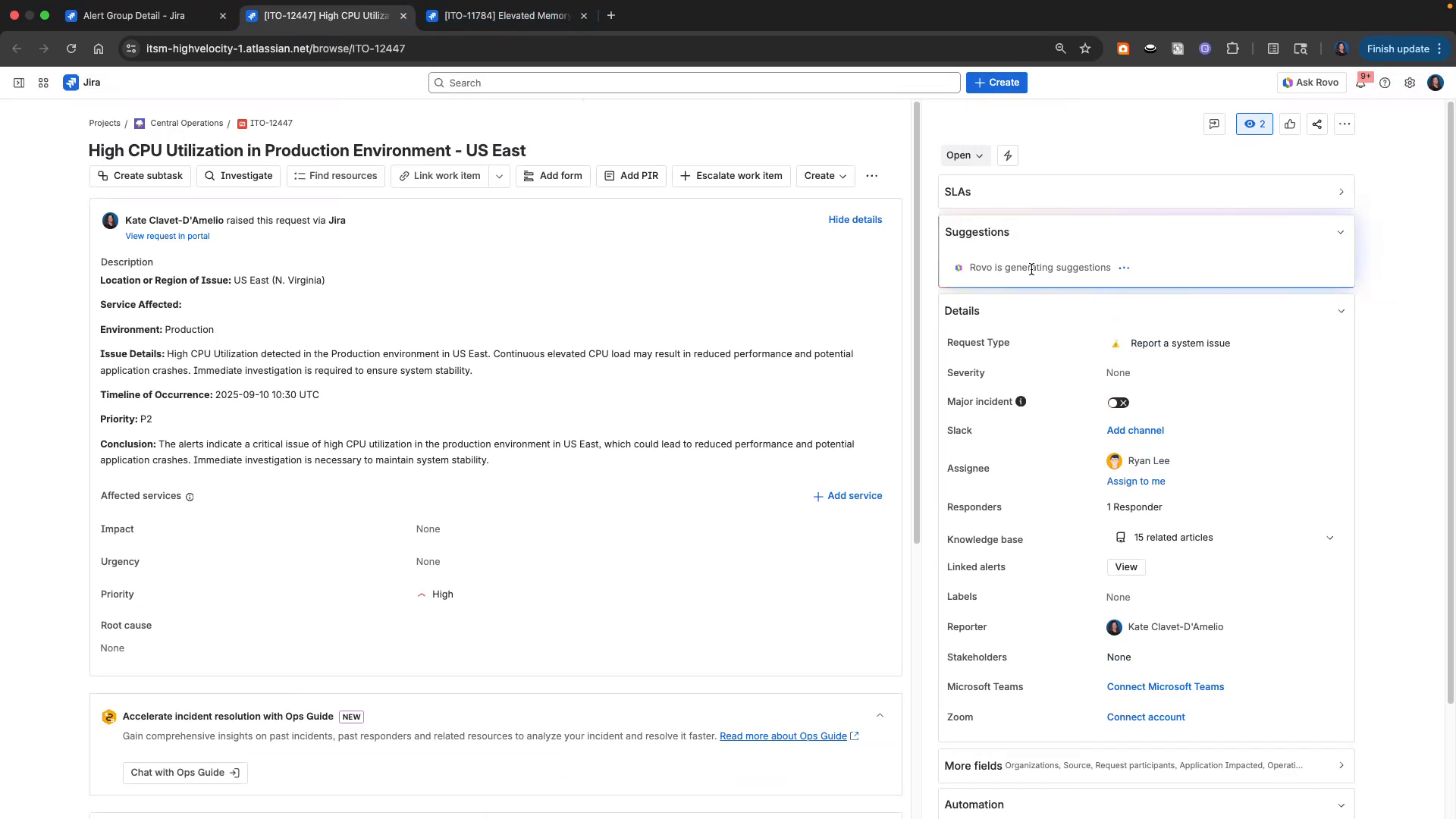
Task: Bookmark the page with the star
Action: pos(1085,48)
